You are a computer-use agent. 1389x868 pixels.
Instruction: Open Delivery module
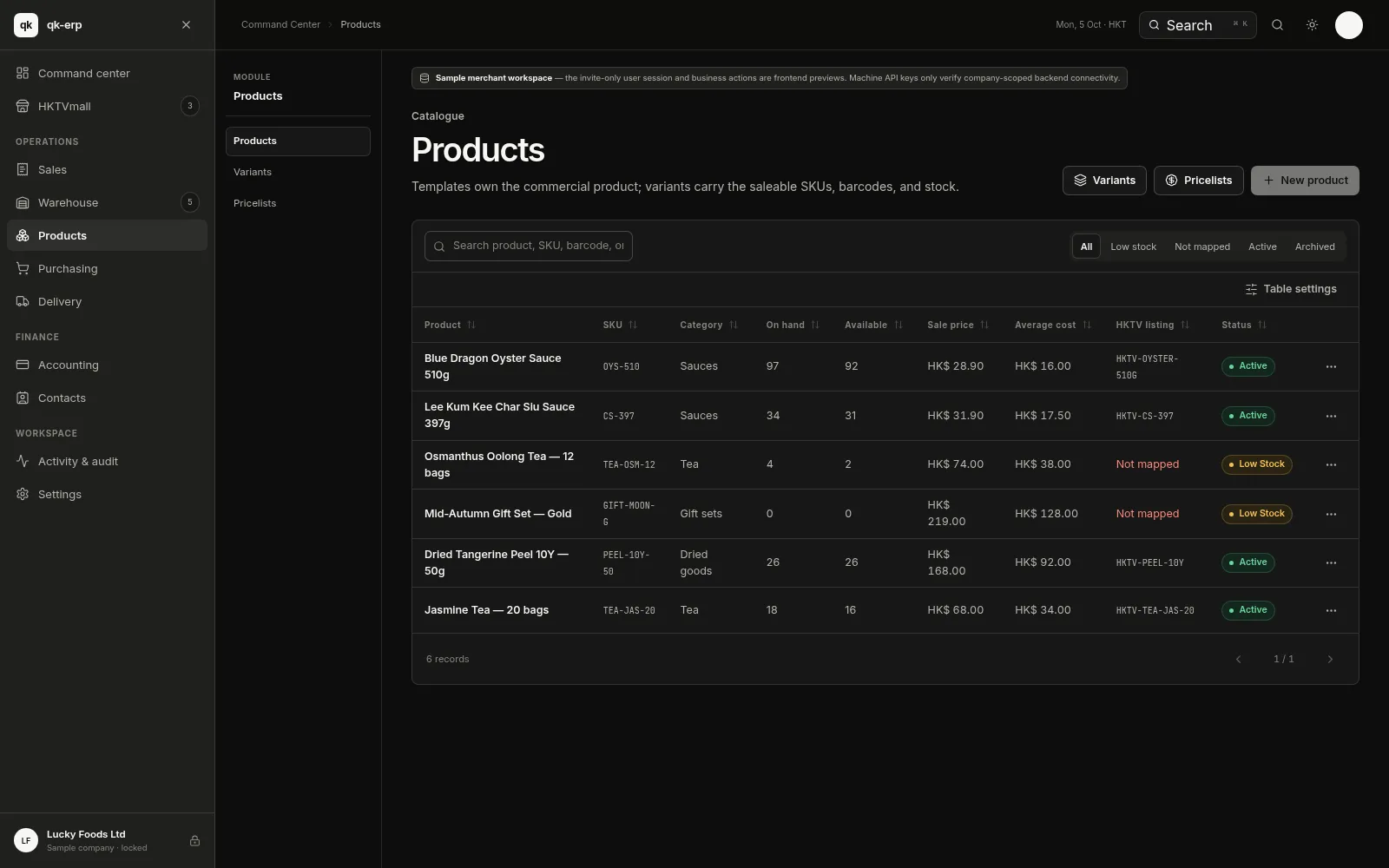(107, 302)
